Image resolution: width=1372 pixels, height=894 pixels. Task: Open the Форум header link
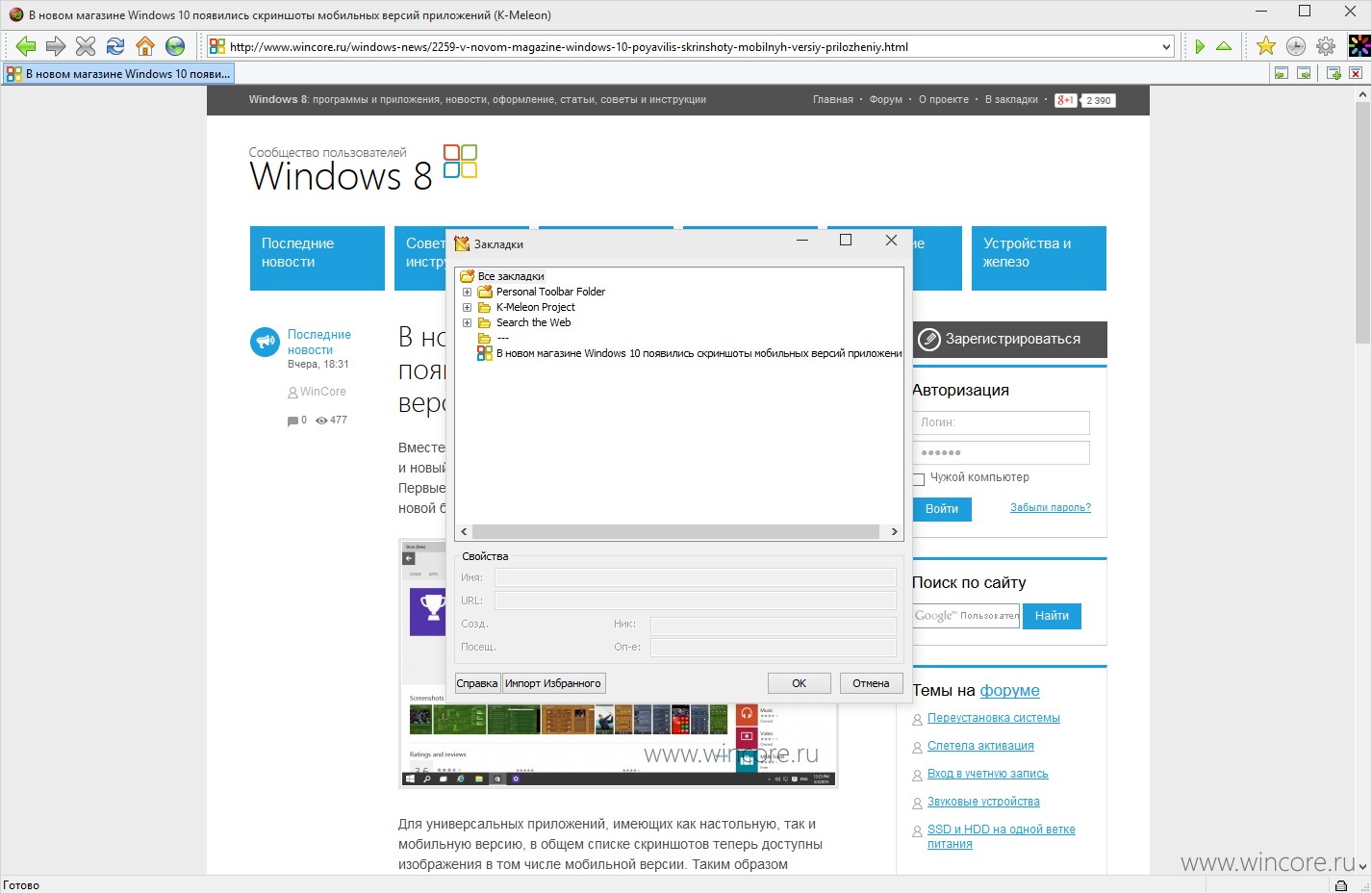point(885,100)
